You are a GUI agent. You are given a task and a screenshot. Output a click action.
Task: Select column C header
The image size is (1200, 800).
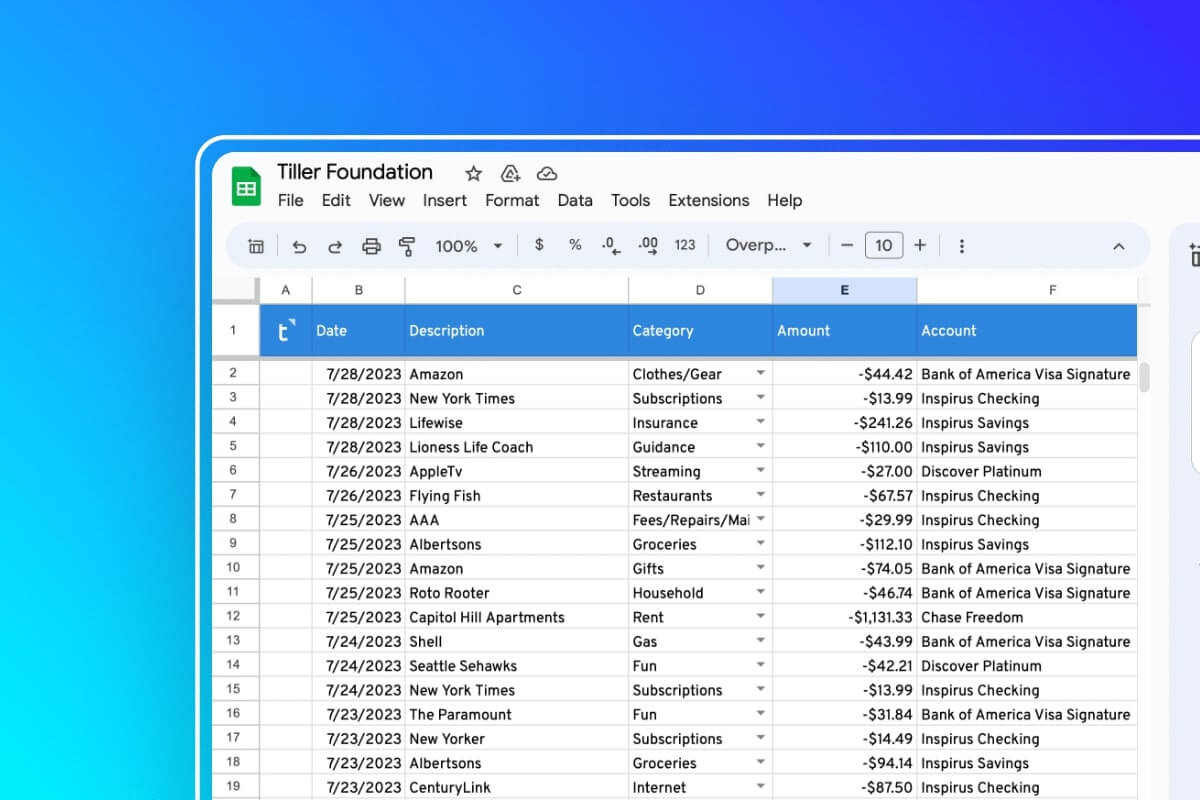(x=517, y=290)
